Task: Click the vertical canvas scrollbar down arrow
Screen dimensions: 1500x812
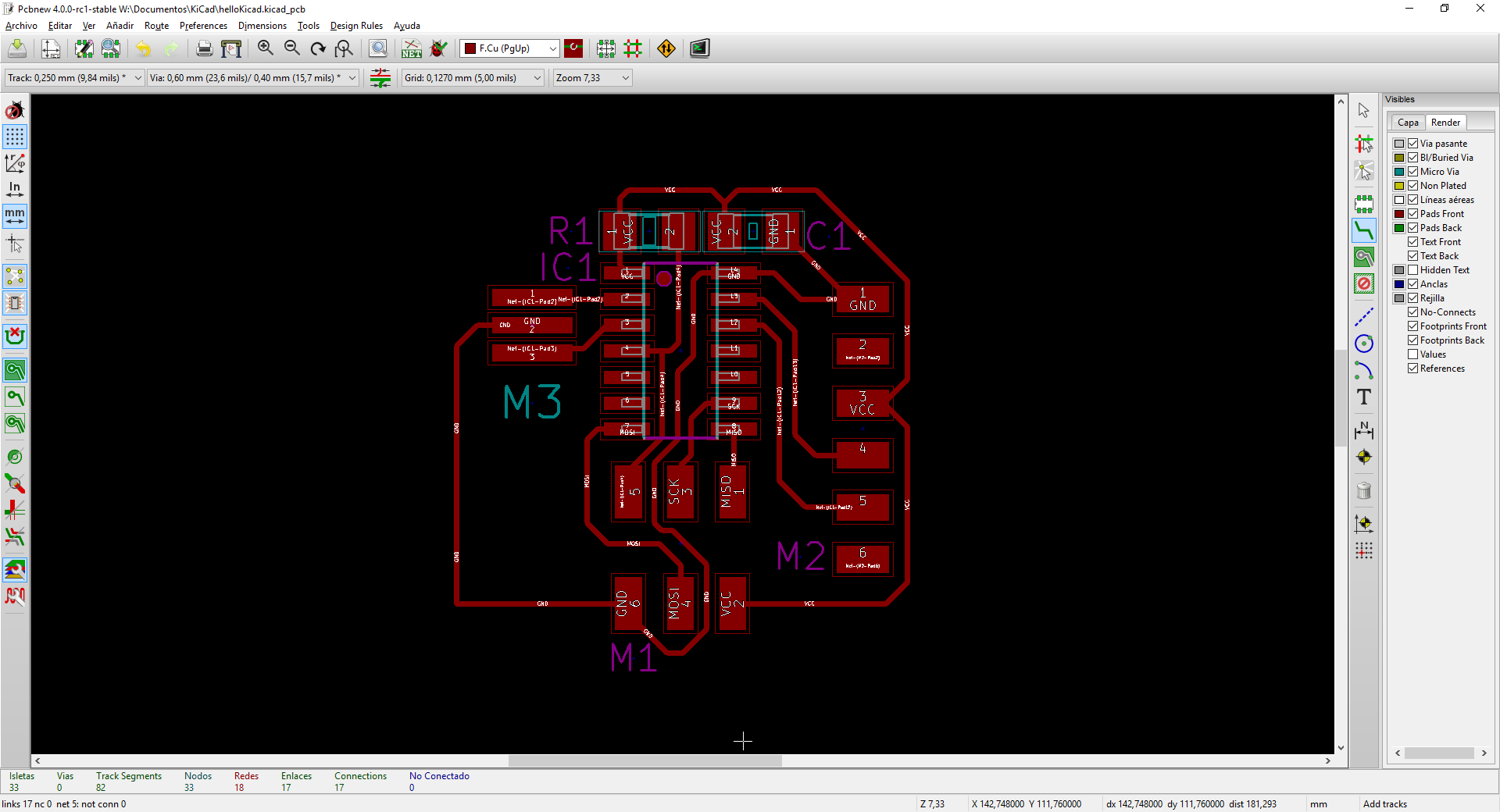Action: (x=1341, y=747)
